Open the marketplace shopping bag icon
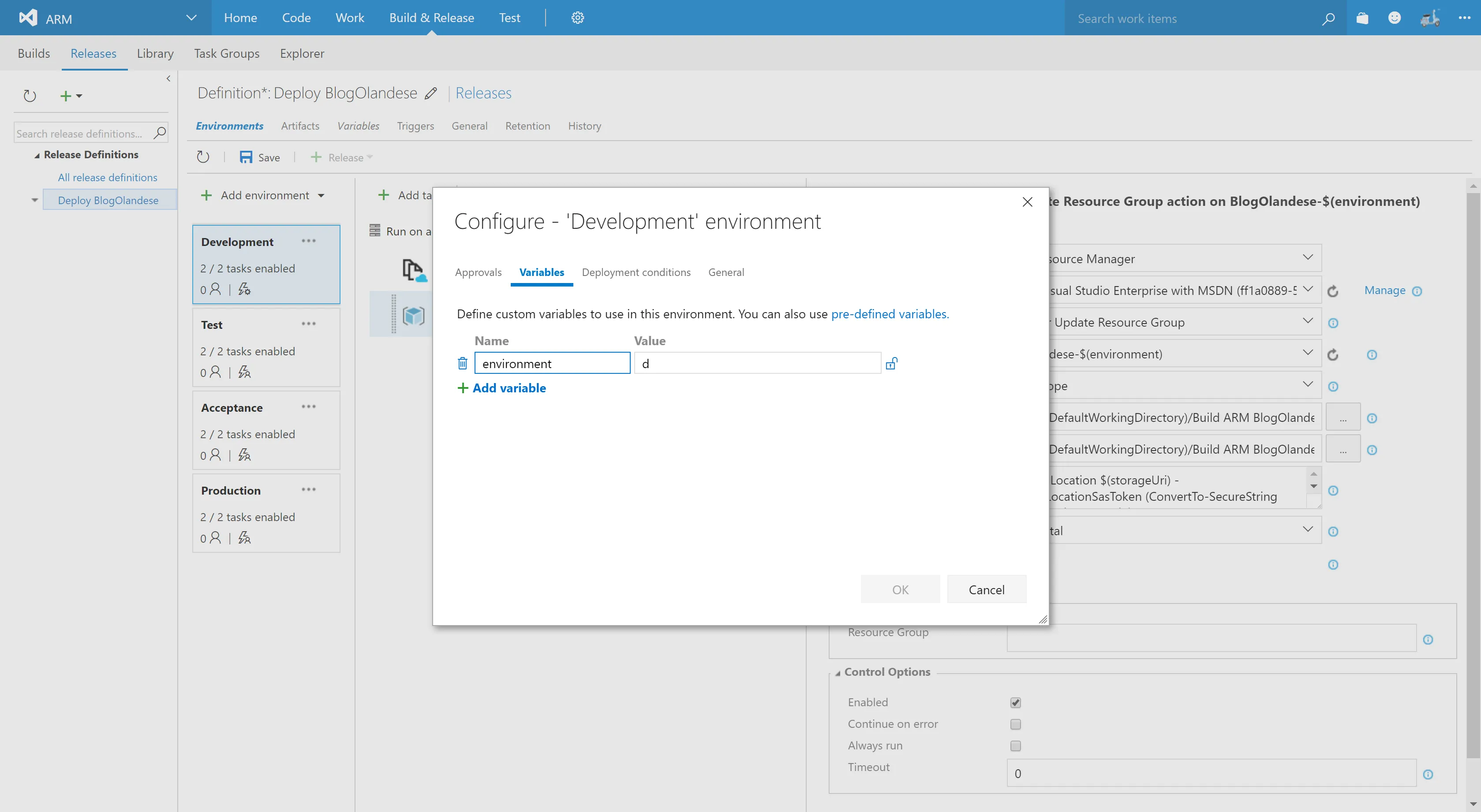 tap(1362, 18)
